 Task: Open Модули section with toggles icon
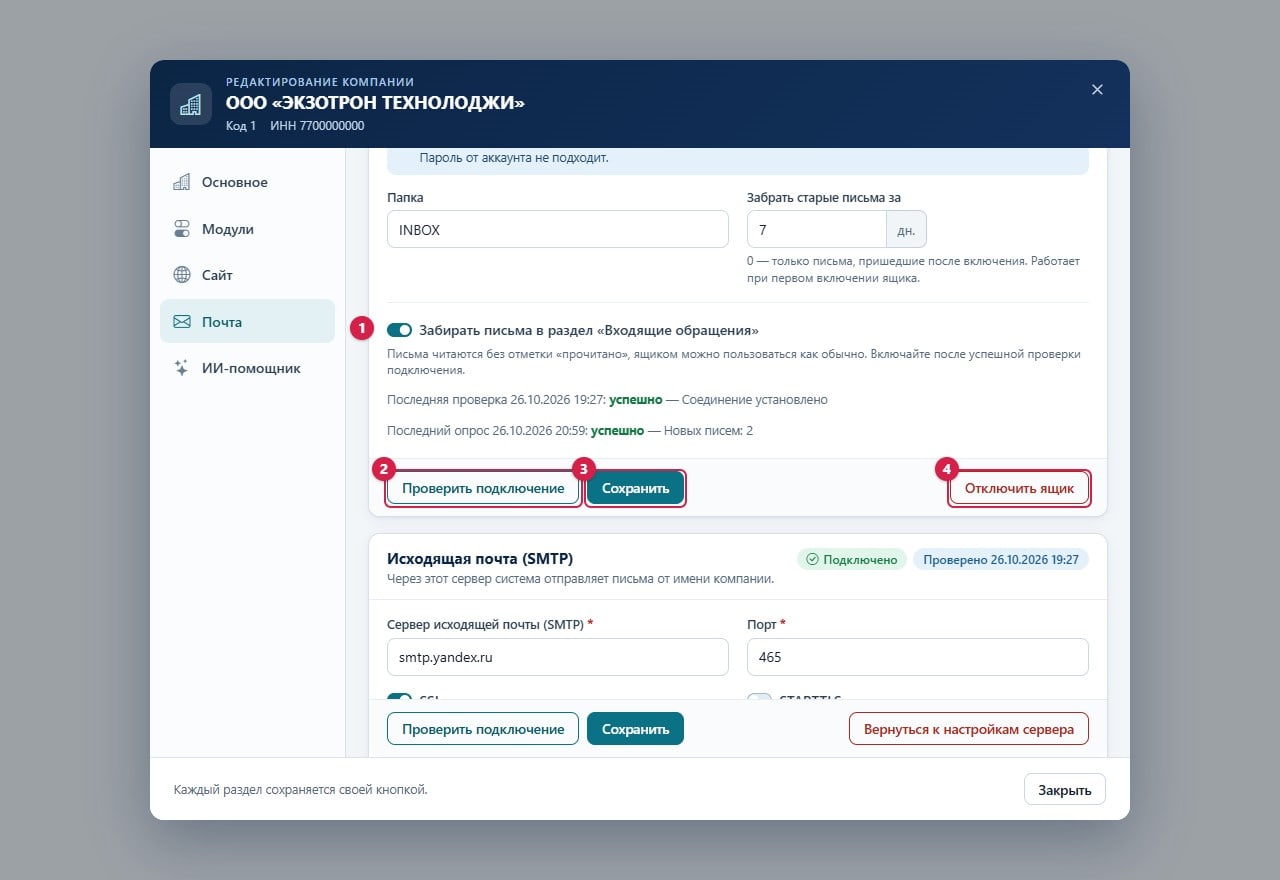181,229
